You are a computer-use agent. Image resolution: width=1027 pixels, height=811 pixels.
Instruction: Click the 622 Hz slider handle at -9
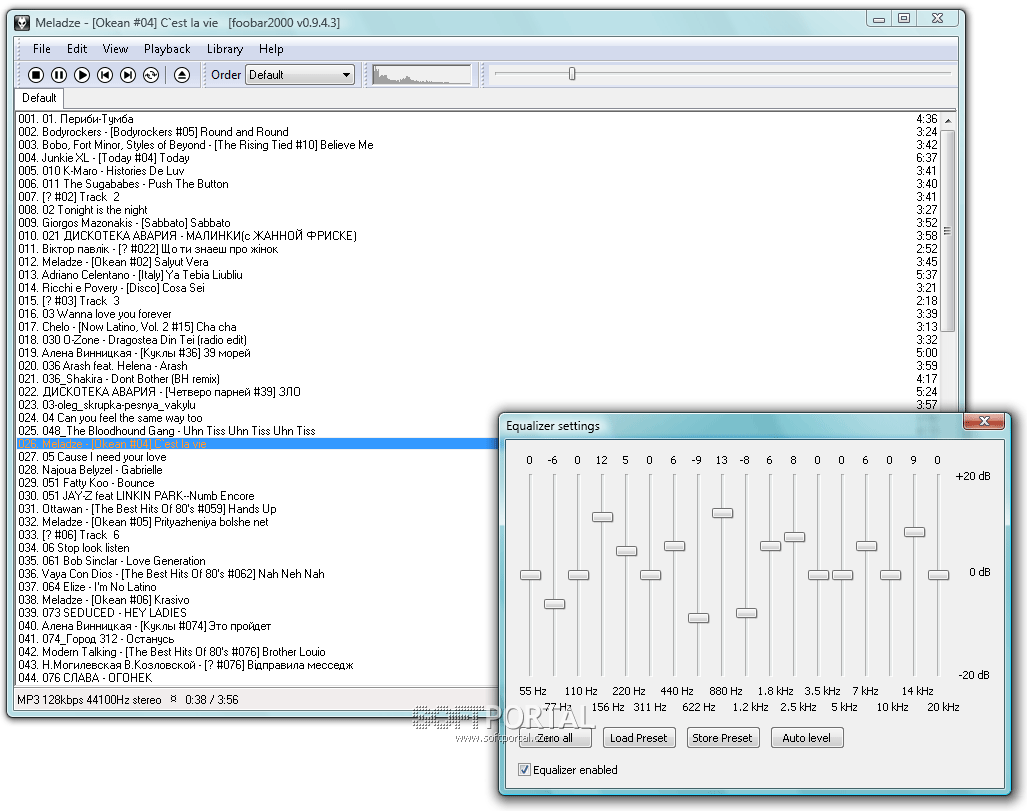pyautogui.click(x=698, y=618)
